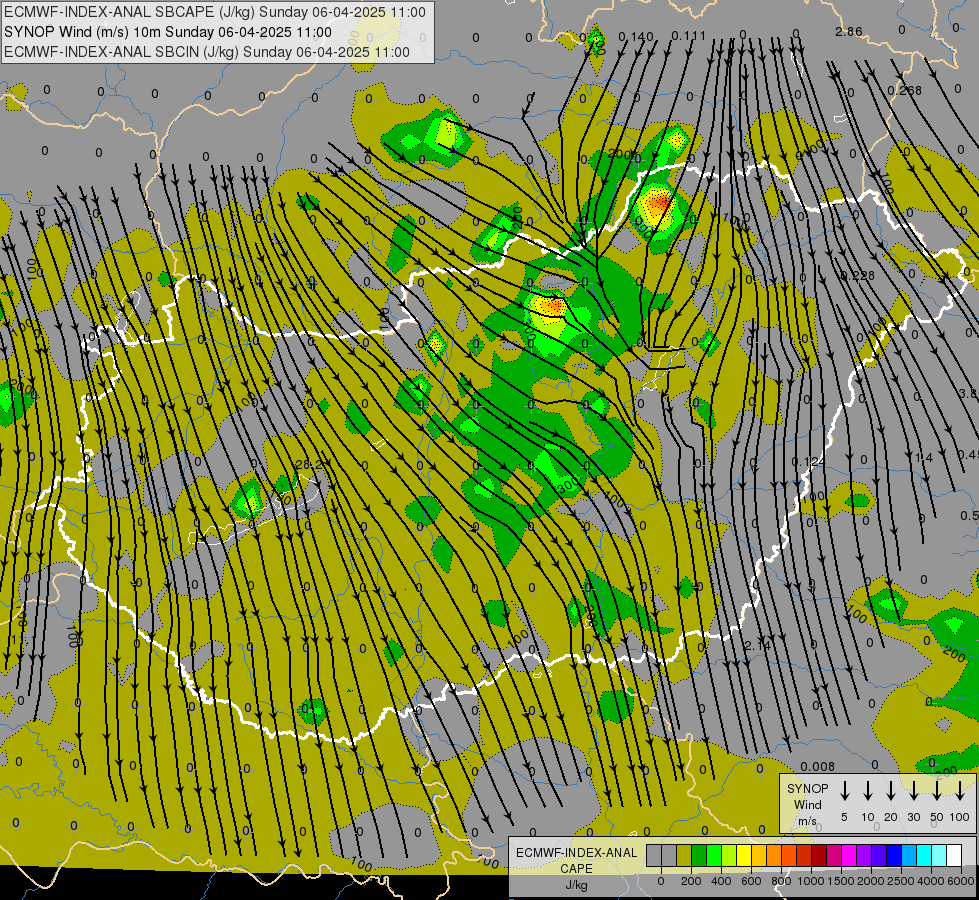
Task: Click the wind legend arrow for 10 m/s
Action: coord(868,790)
